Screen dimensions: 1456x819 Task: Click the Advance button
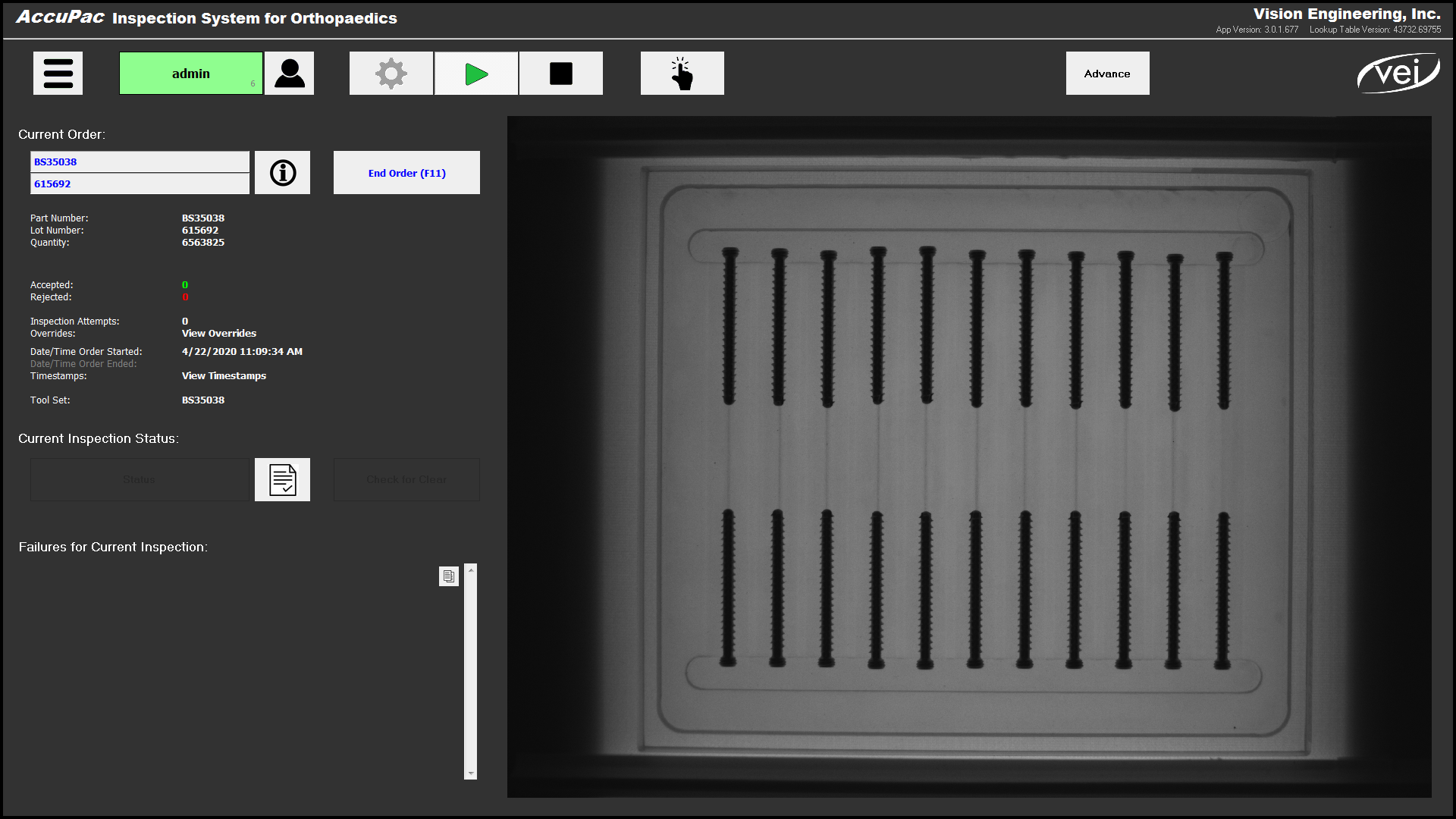(1107, 74)
